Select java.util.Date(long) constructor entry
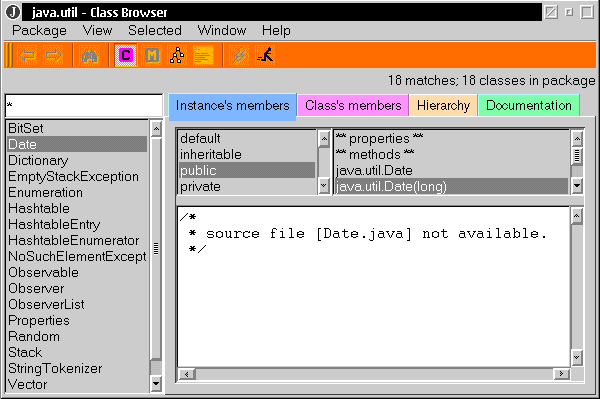The height and width of the screenshot is (399, 600). (x=452, y=187)
